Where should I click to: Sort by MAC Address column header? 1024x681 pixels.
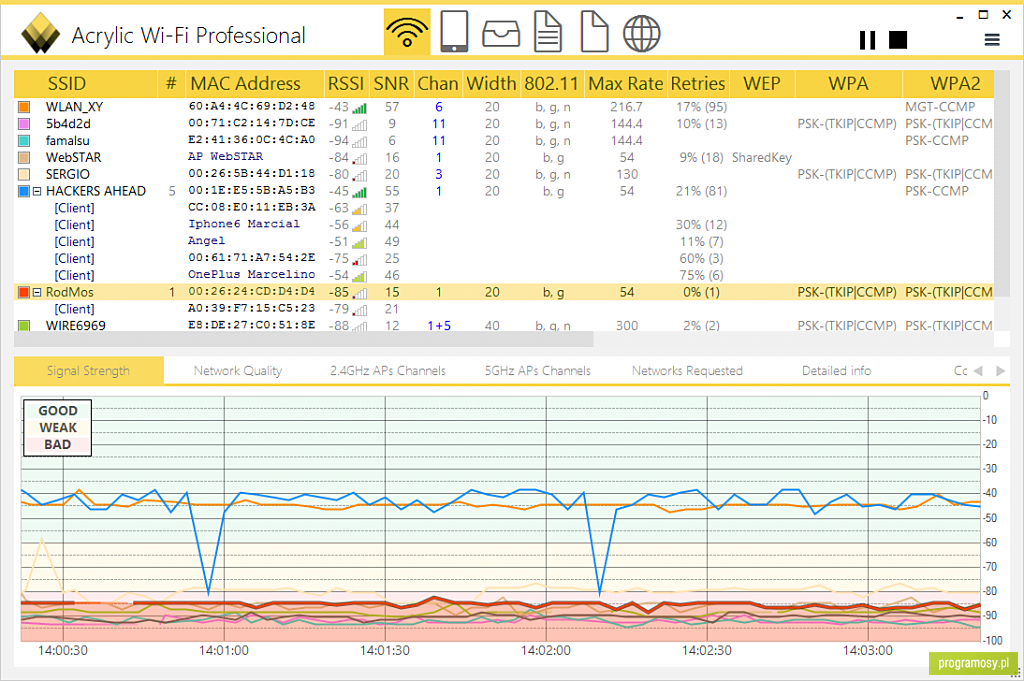point(255,84)
